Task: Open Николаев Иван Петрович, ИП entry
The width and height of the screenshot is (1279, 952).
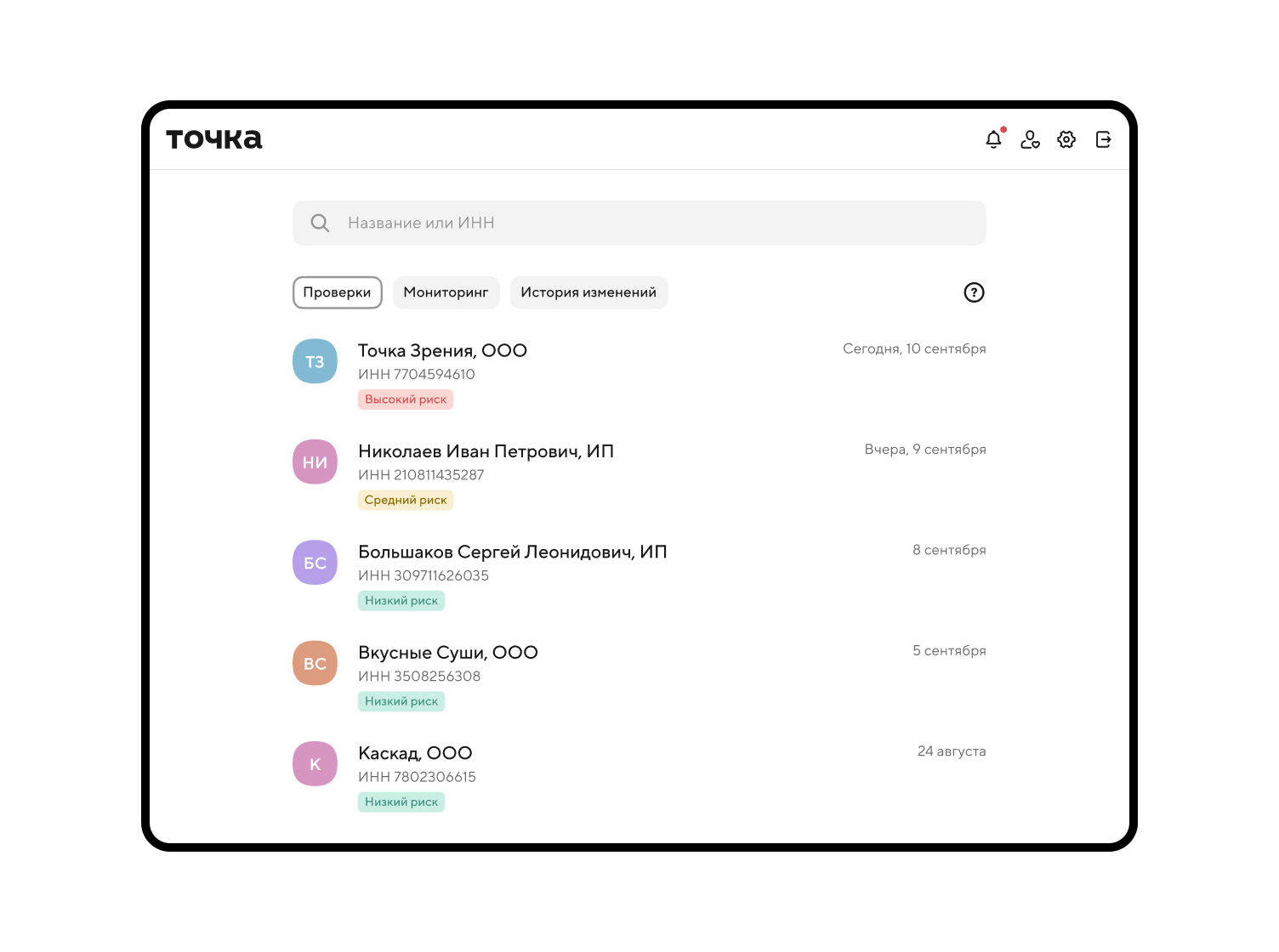Action: [486, 451]
